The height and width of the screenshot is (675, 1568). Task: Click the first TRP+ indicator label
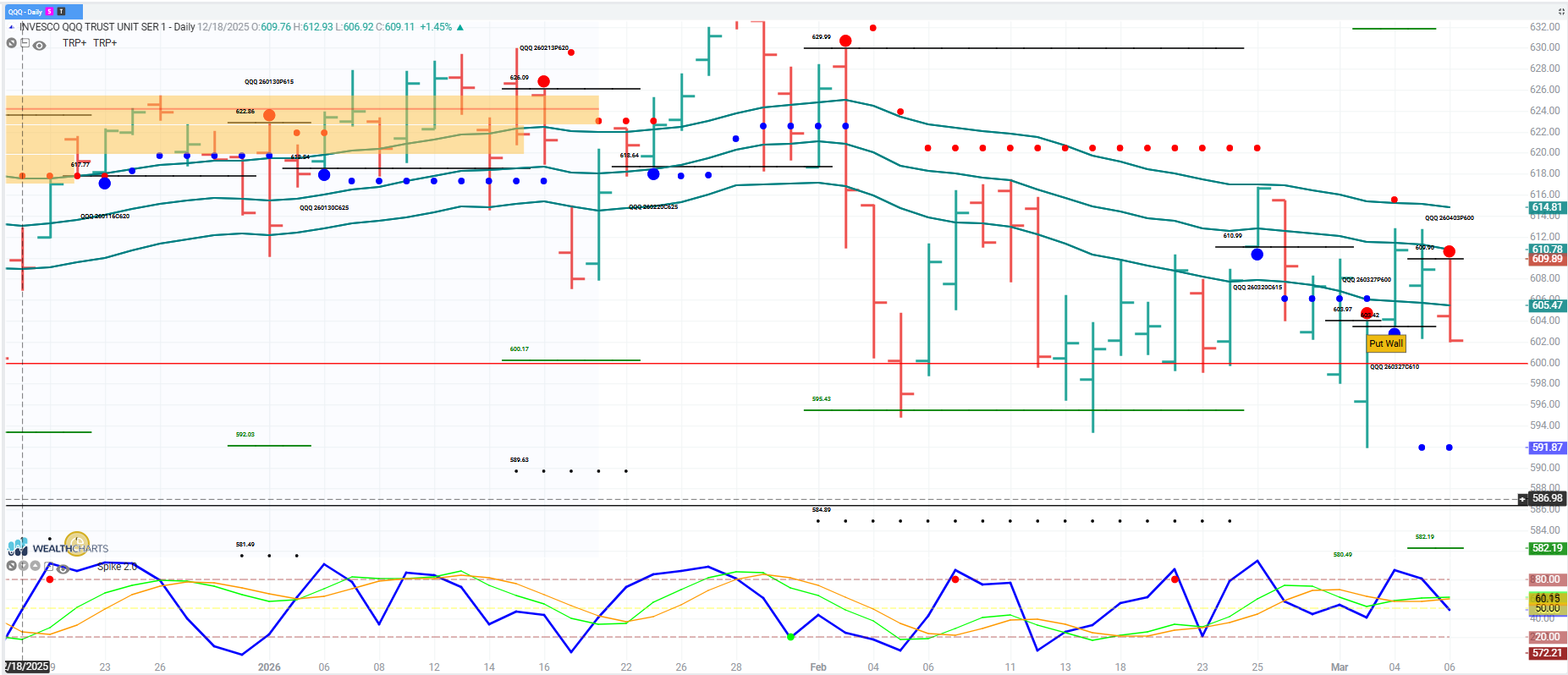[x=74, y=43]
